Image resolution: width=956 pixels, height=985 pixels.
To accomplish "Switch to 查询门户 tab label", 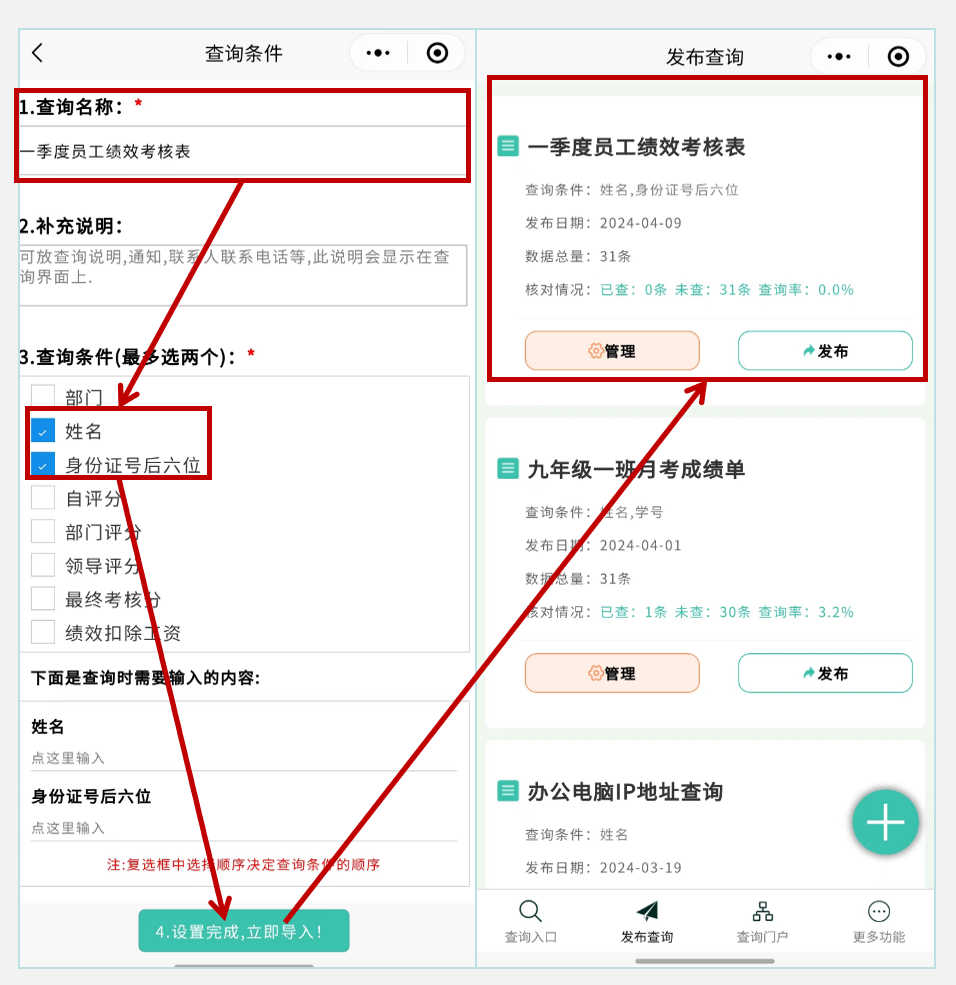I will click(763, 937).
